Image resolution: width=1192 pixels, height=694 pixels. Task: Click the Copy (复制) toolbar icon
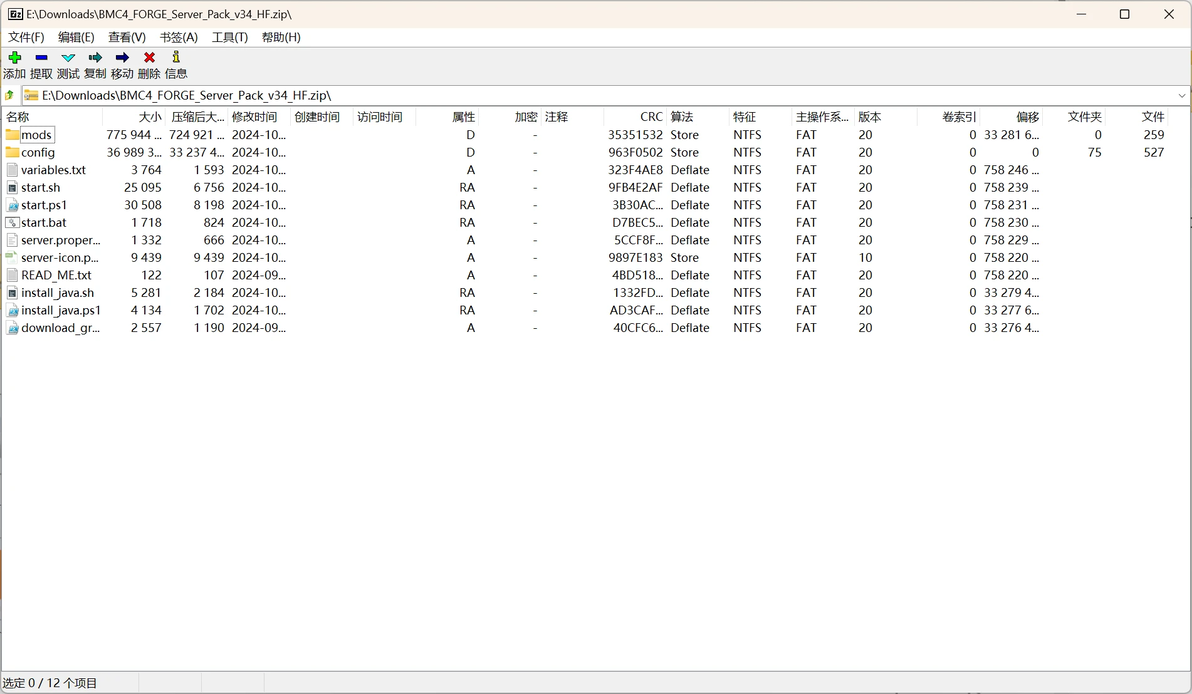(x=95, y=58)
